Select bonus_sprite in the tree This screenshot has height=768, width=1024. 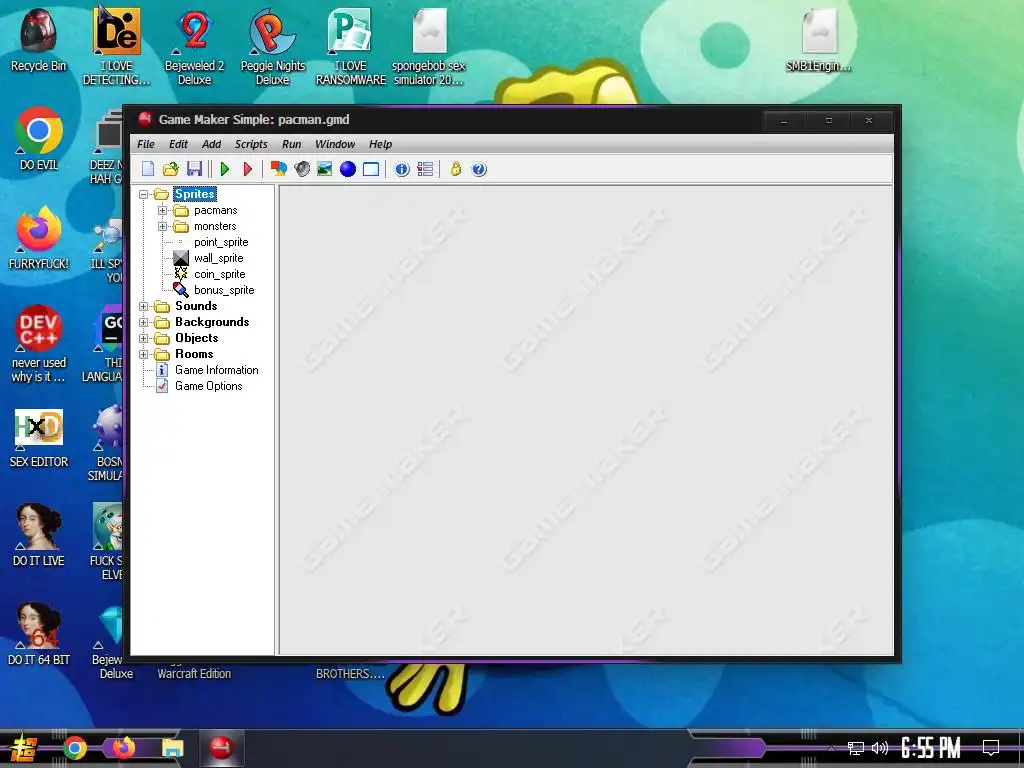[224, 290]
